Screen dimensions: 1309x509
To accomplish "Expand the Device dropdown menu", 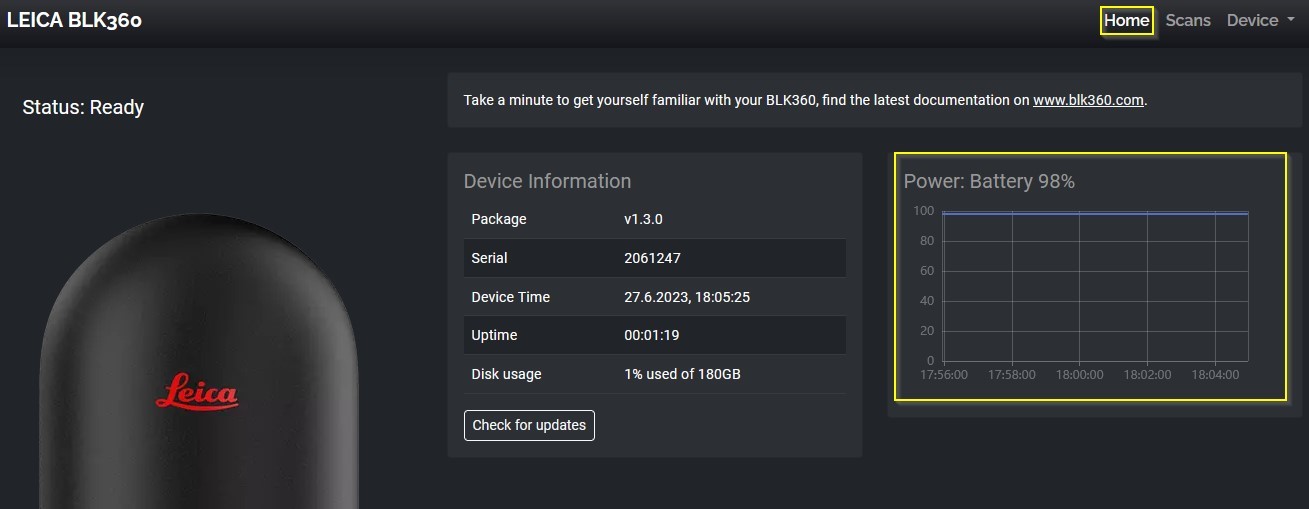I will [x=1259, y=21].
